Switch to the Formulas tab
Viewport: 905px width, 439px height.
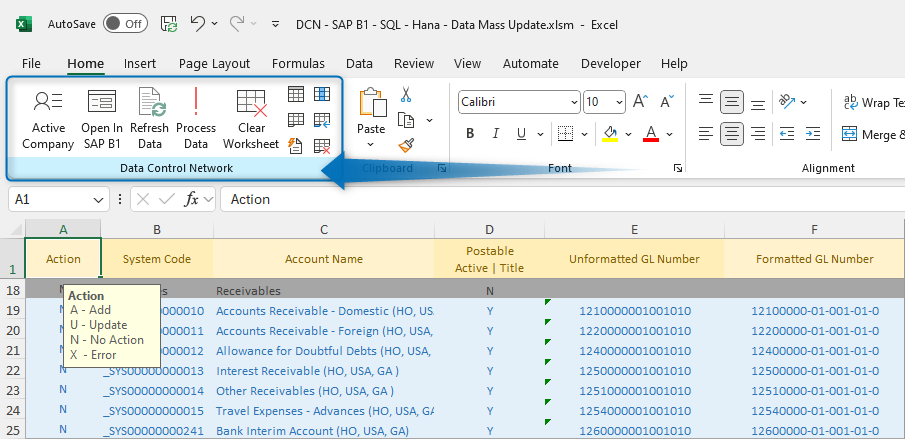(x=298, y=63)
